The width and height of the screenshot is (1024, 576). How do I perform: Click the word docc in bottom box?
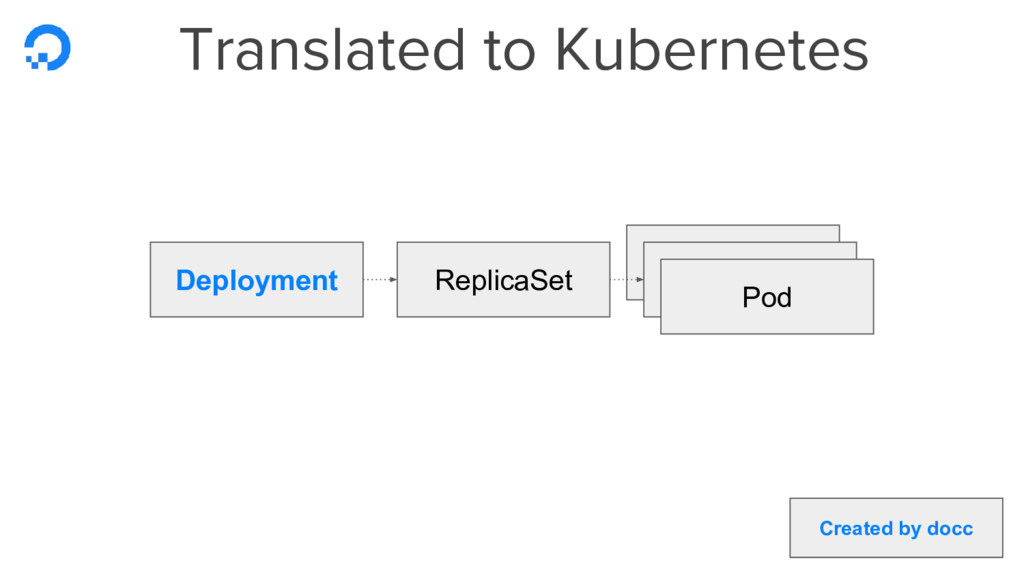(x=950, y=528)
